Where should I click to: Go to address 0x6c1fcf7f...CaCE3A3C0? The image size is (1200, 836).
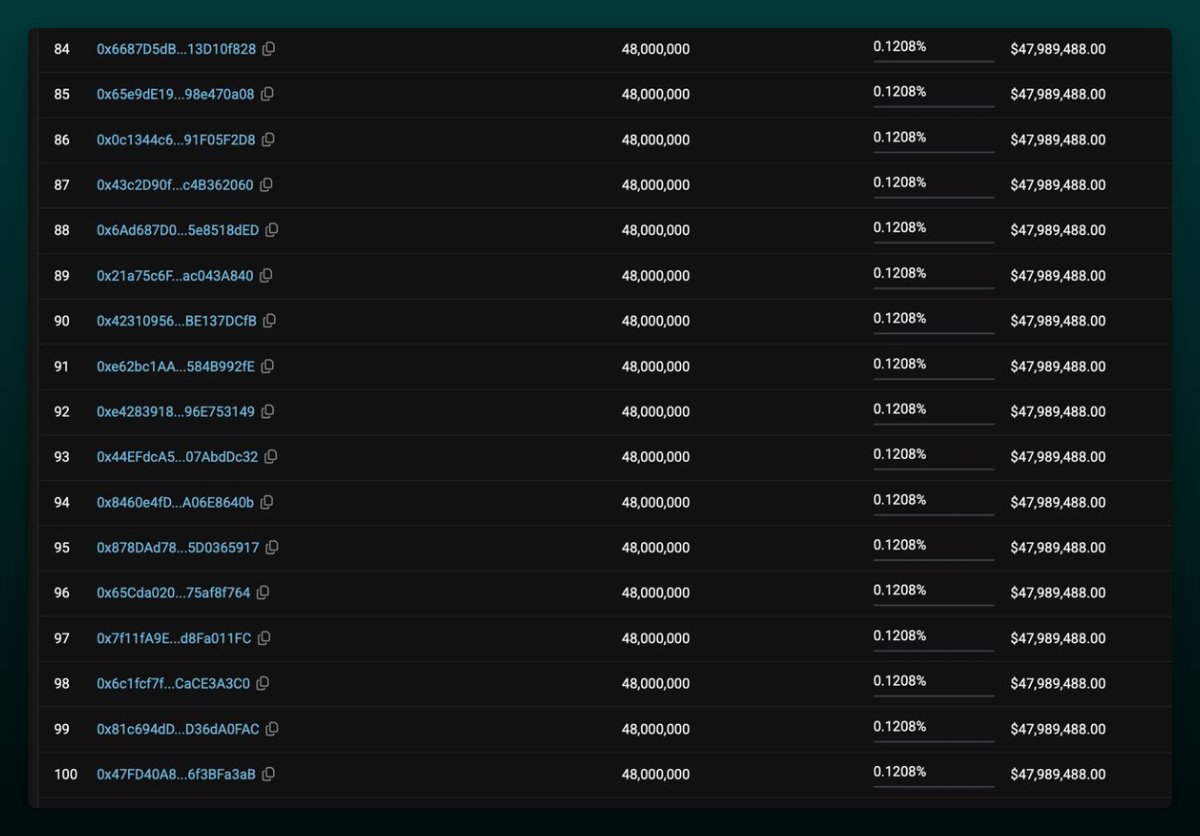173,684
